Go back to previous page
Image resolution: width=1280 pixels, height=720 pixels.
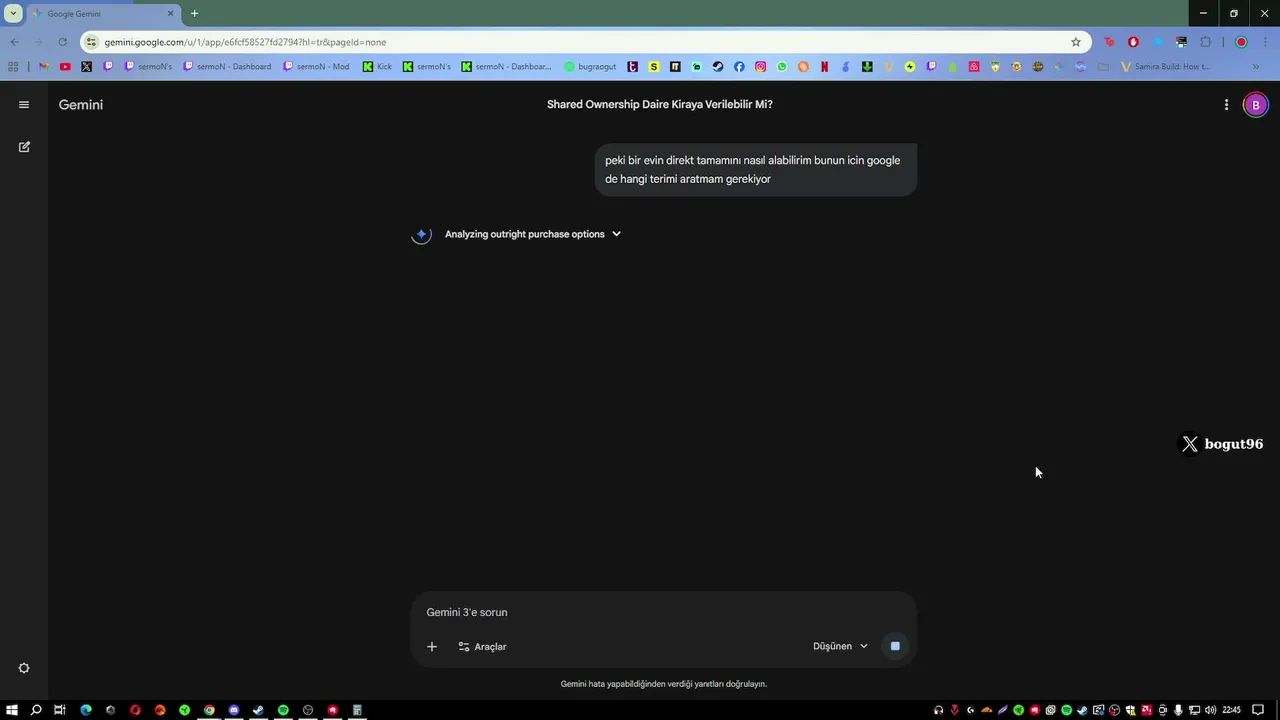point(14,42)
